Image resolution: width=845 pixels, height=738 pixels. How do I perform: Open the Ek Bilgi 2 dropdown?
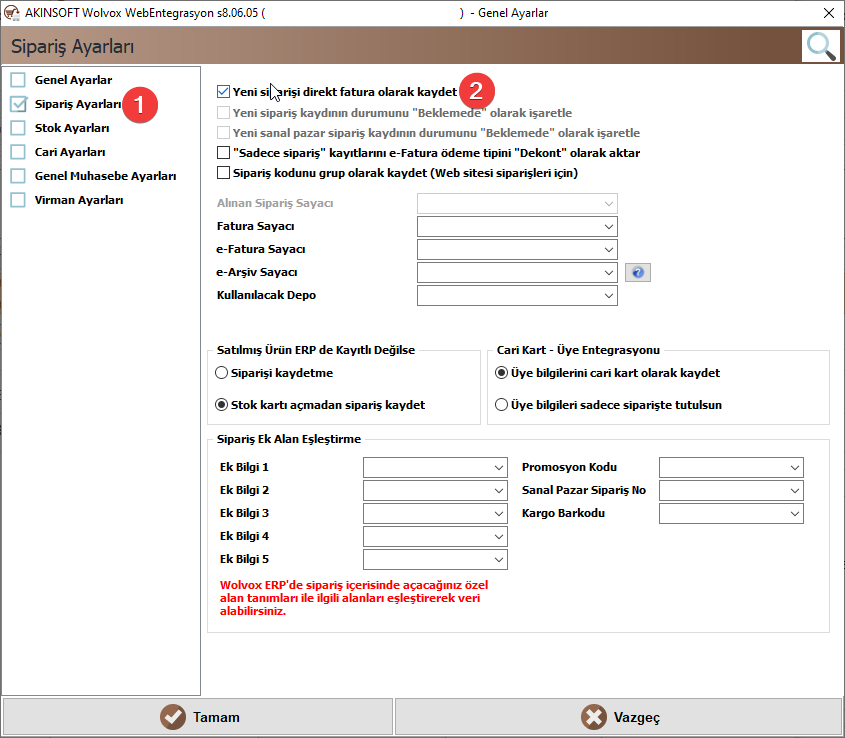[x=435, y=491]
